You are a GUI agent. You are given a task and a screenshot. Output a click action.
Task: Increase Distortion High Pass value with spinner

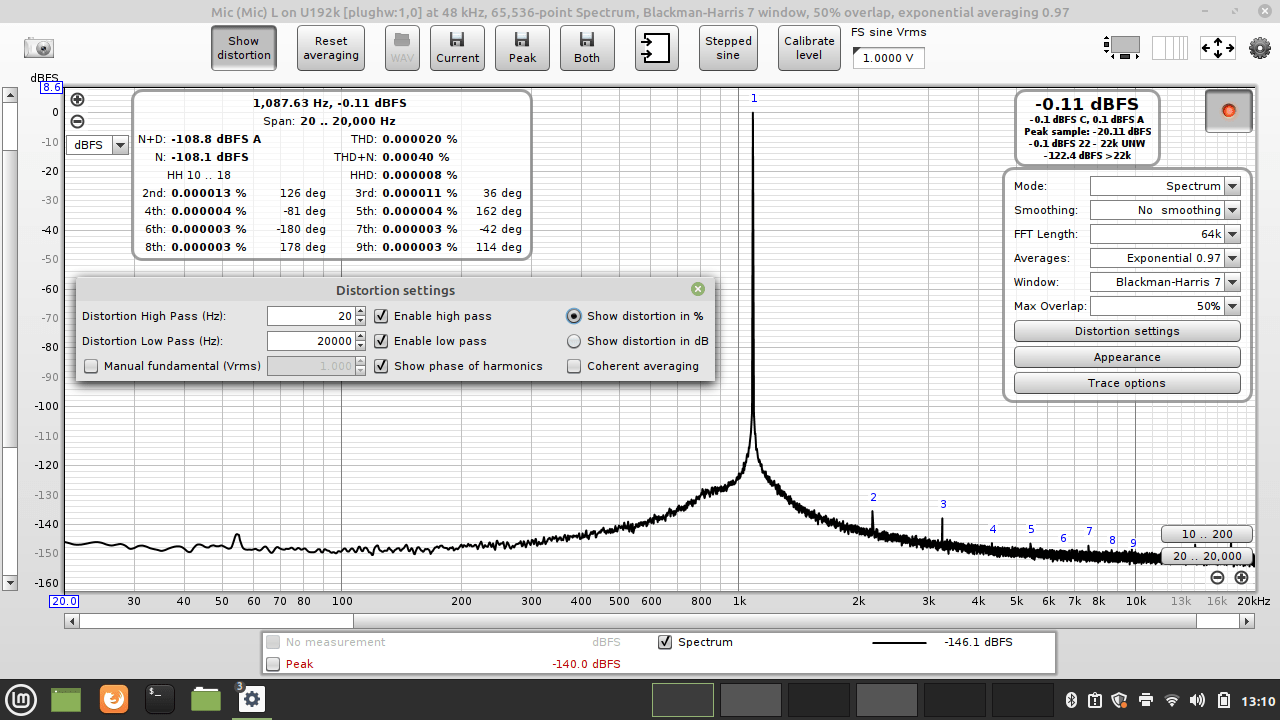coord(361,311)
